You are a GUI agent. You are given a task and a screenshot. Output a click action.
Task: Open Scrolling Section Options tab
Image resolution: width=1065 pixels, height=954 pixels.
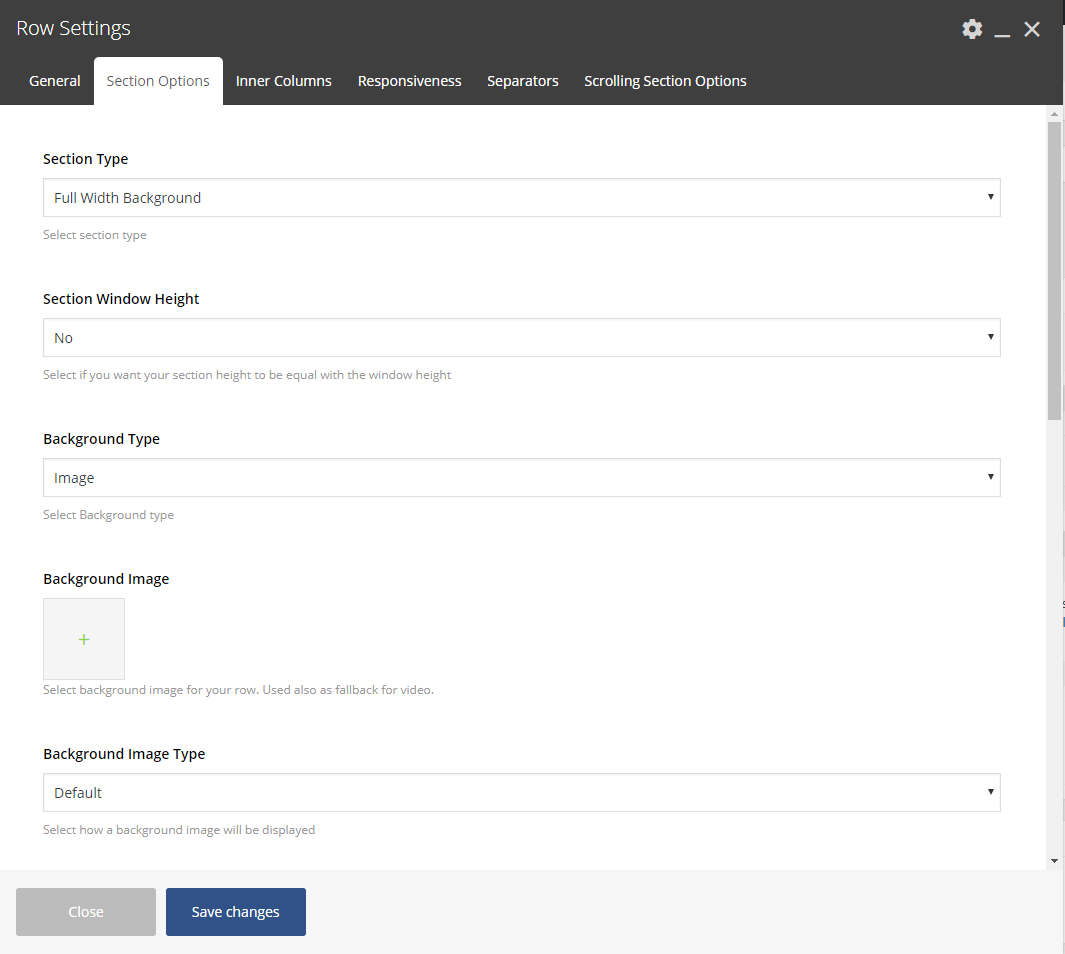pyautogui.click(x=665, y=81)
